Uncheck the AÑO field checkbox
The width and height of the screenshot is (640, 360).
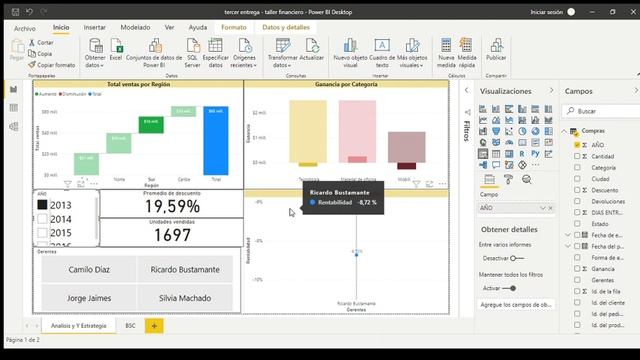(577, 145)
